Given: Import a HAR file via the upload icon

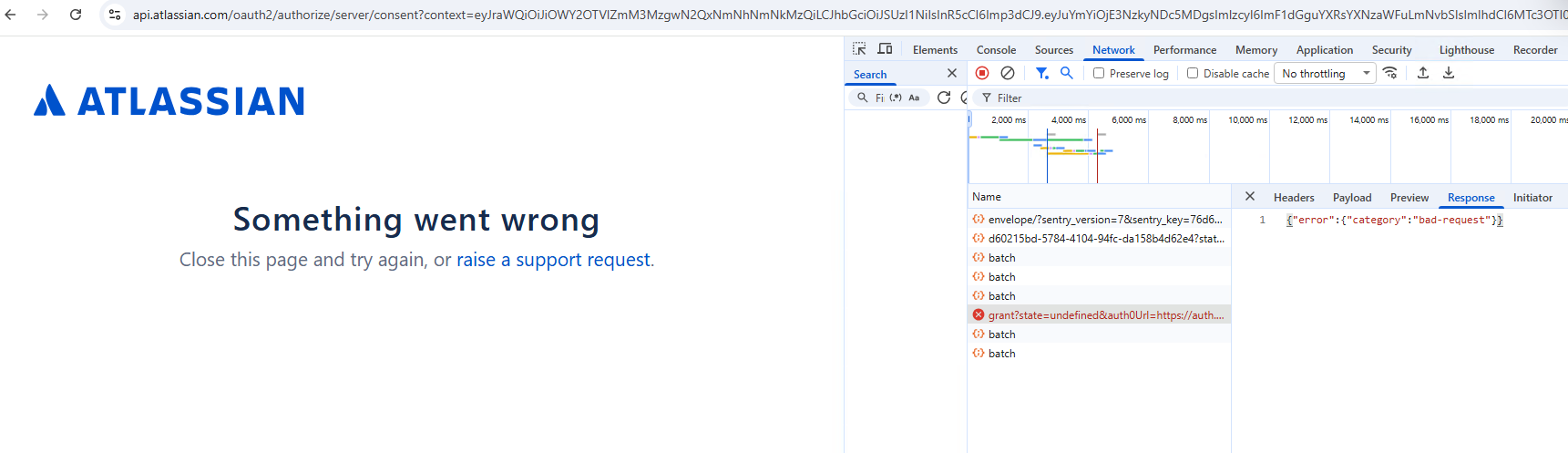Looking at the screenshot, I should 1423,73.
